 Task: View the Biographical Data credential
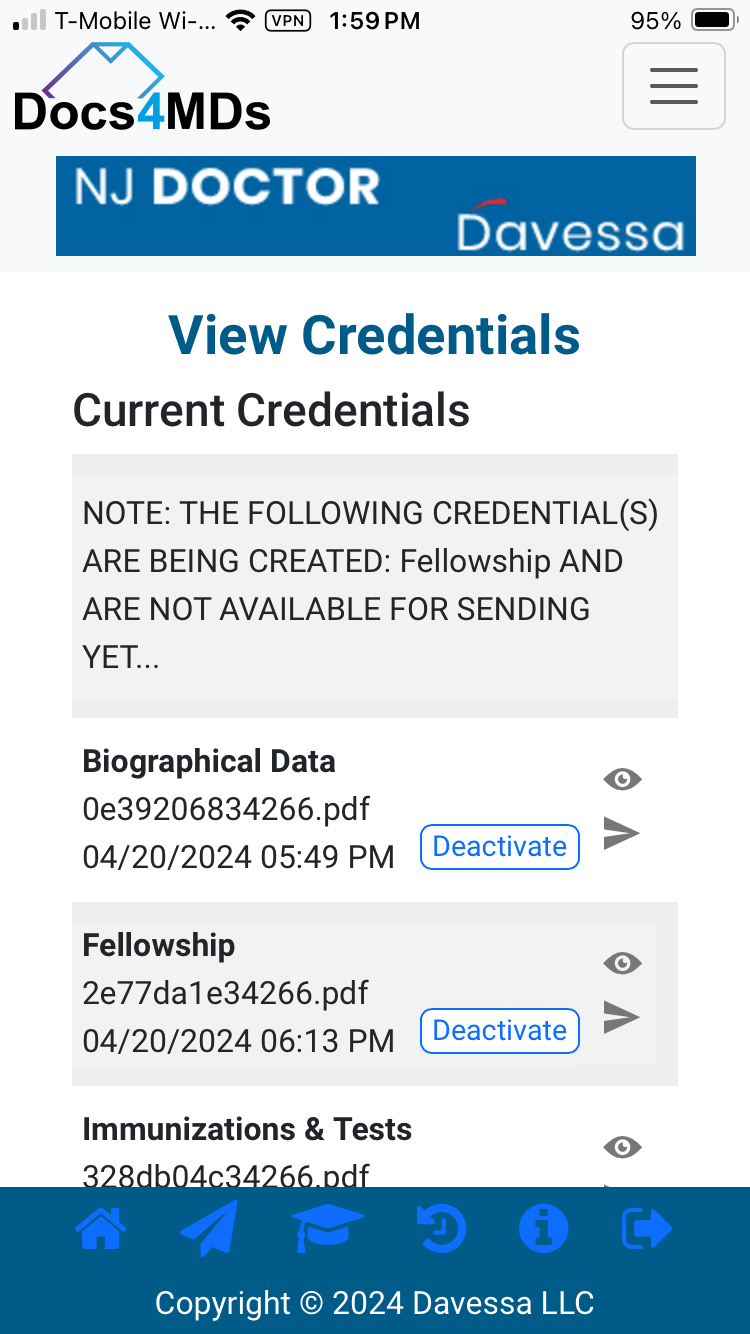622,779
